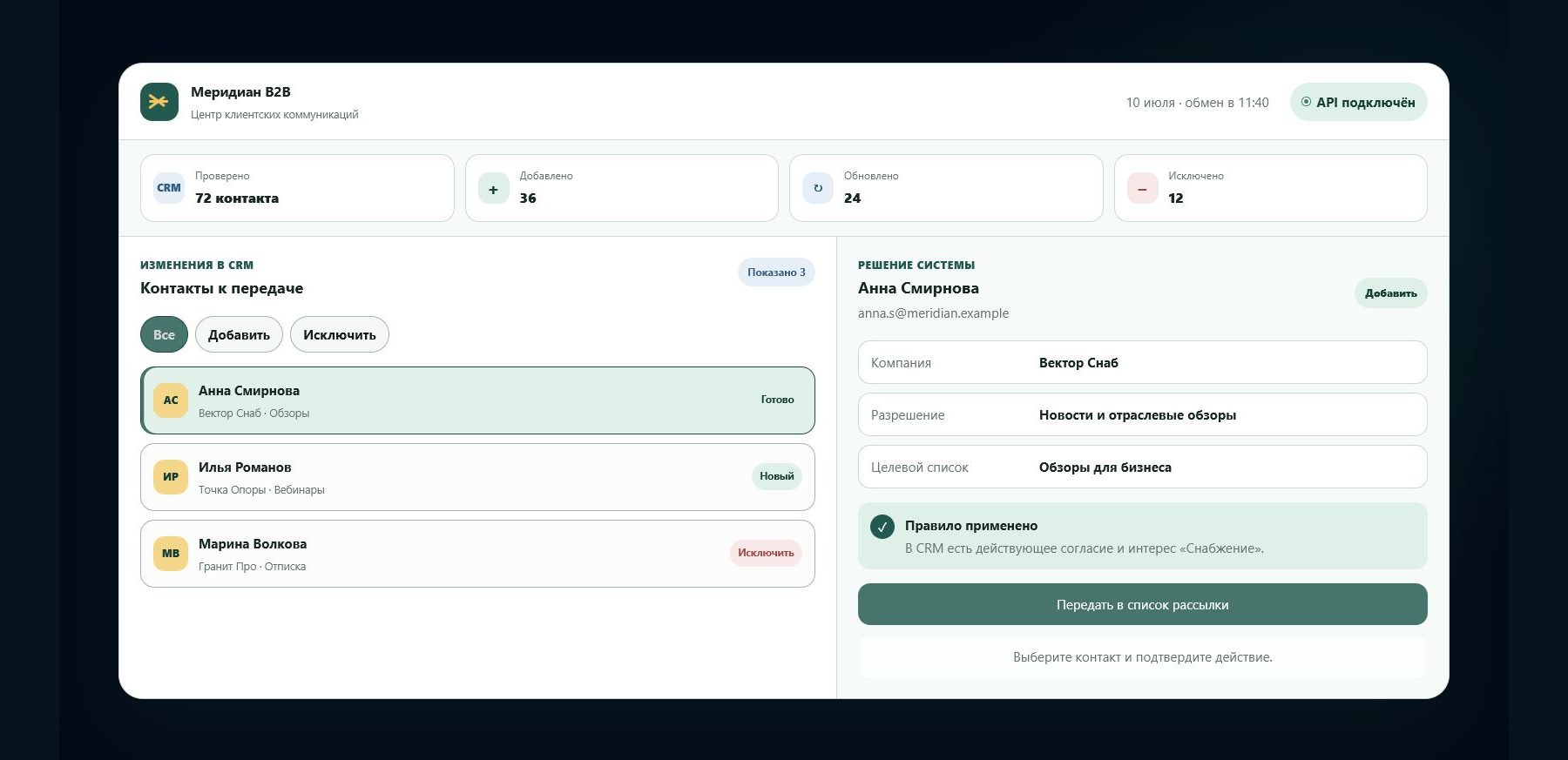Click the date text 10 июля · обмен в 11:40

pyautogui.click(x=1197, y=103)
